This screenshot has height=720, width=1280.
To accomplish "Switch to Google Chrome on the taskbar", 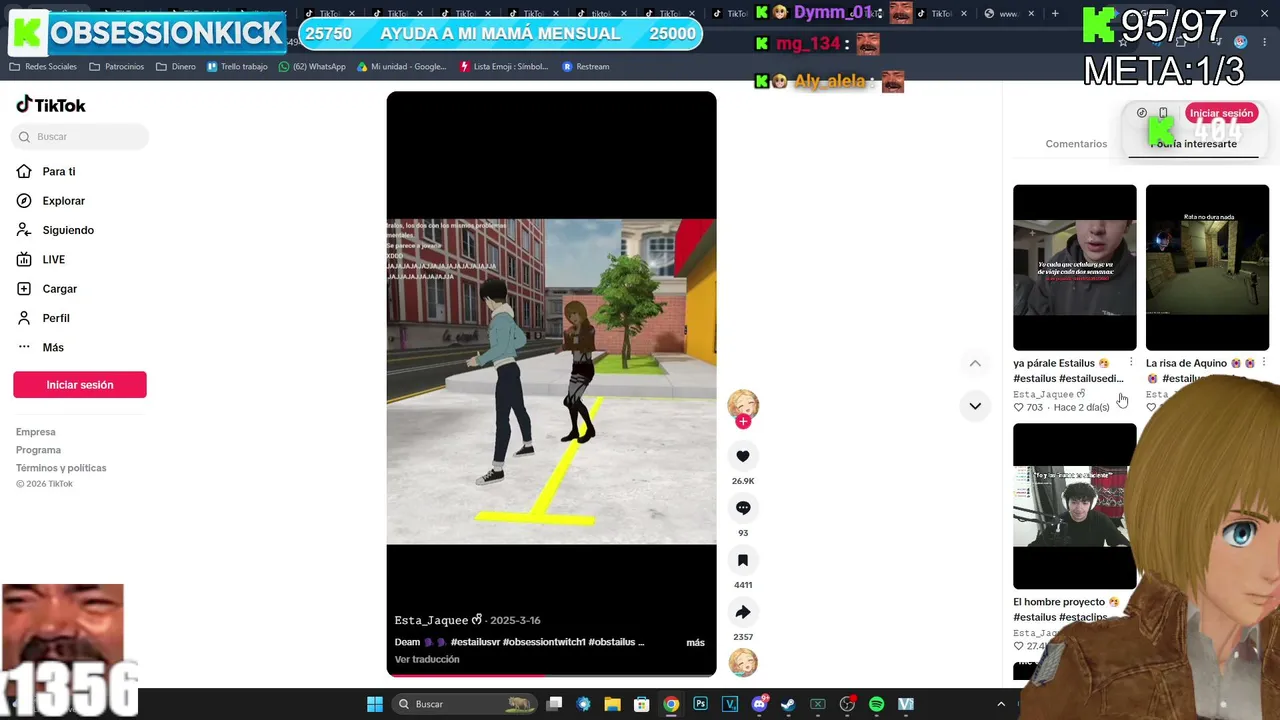I will pyautogui.click(x=671, y=704).
